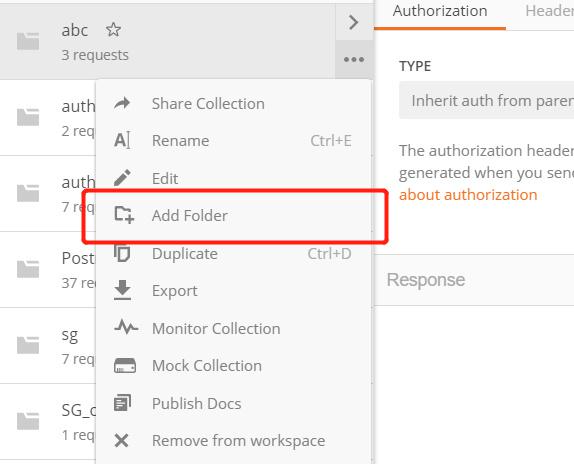The height and width of the screenshot is (464, 574).
Task: Expand the abc collection with chevron arrow
Action: point(354,22)
